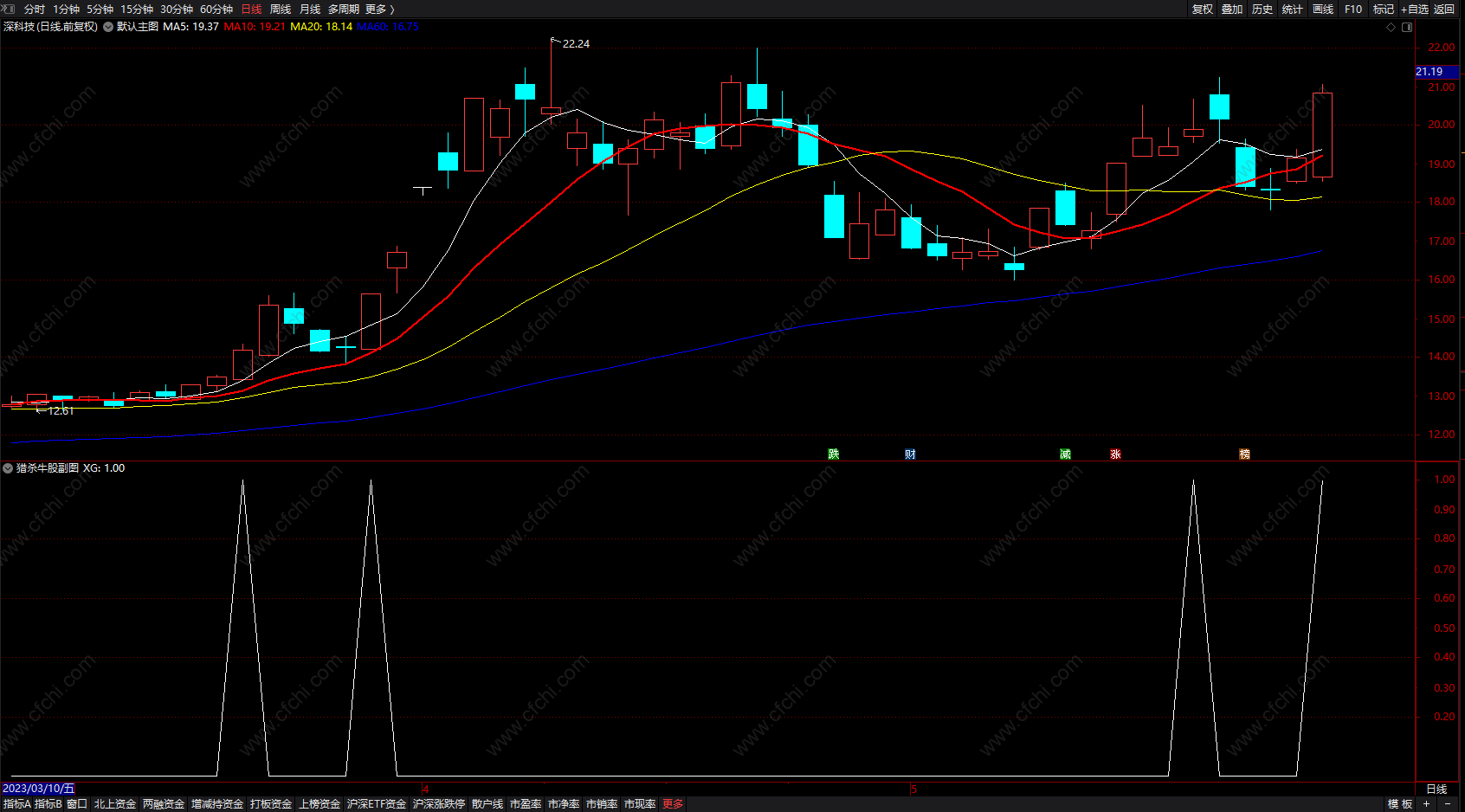Image resolution: width=1465 pixels, height=812 pixels.
Task: Select the 指标B tab
Action: (x=48, y=804)
